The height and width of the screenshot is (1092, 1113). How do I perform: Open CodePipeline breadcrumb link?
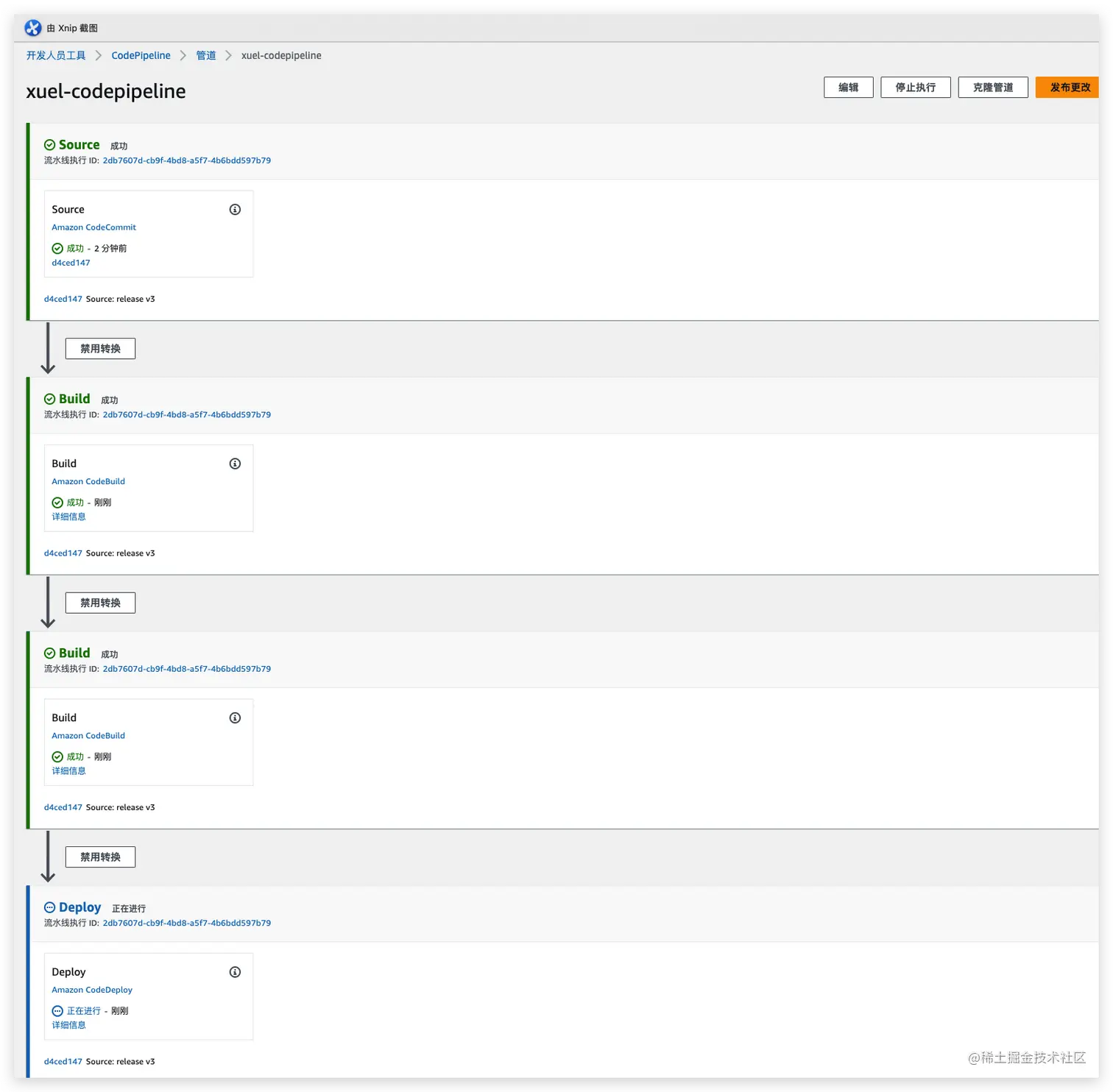click(141, 55)
